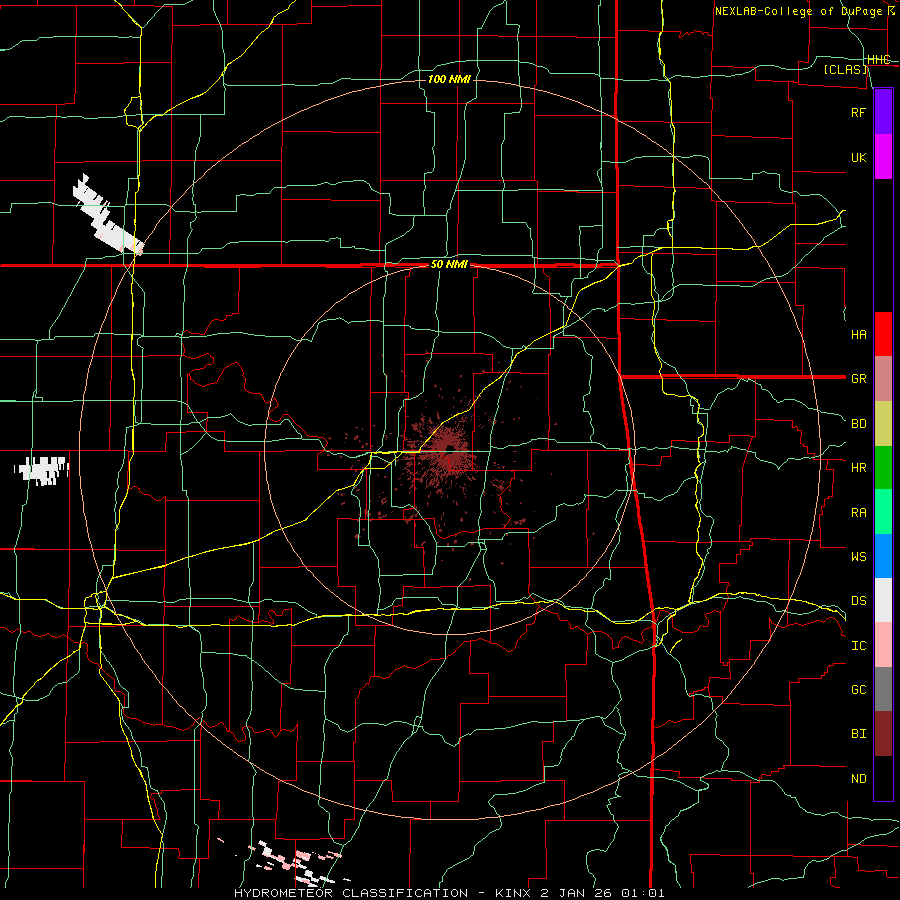The width and height of the screenshot is (900, 900).
Task: Click the 'HYDROMETEOR CLASSIFICATION' caption text
Action: 351,893
